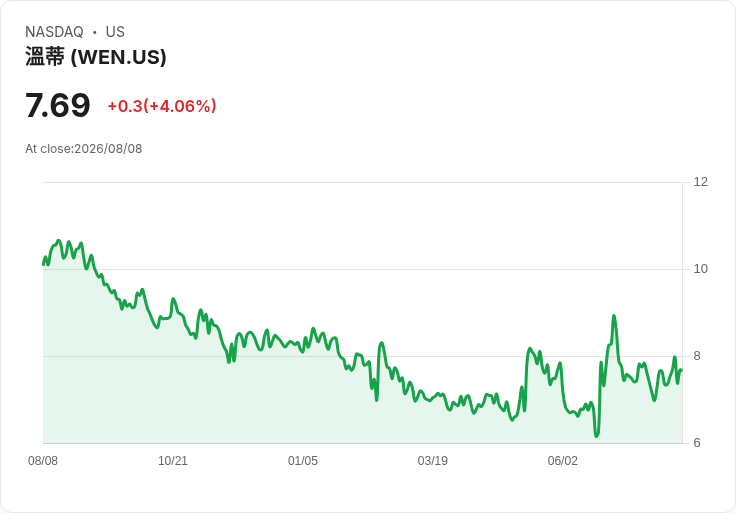Click the US market label
The width and height of the screenshot is (736, 513).
[x=115, y=32]
